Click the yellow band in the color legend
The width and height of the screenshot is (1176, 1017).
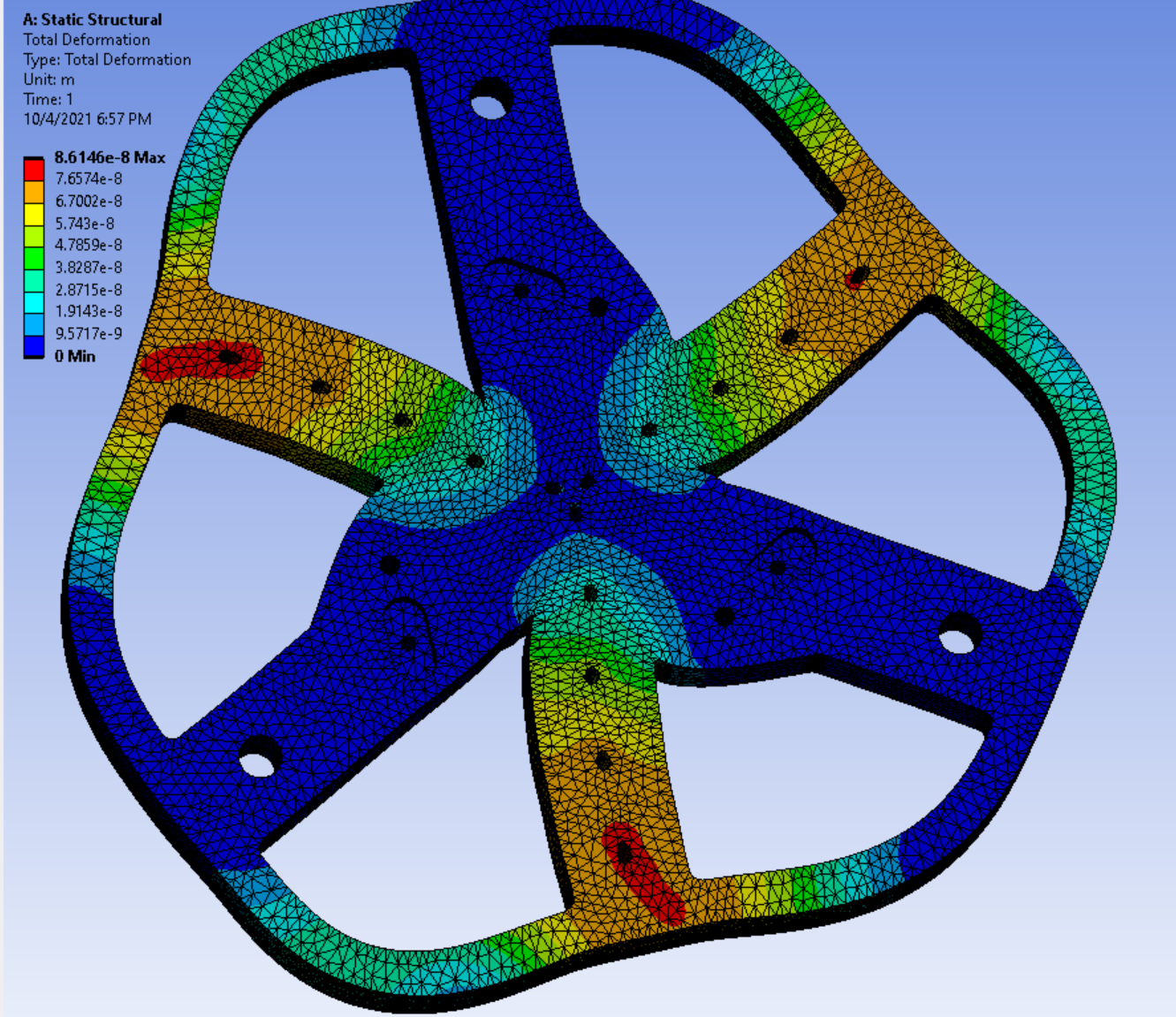point(34,214)
